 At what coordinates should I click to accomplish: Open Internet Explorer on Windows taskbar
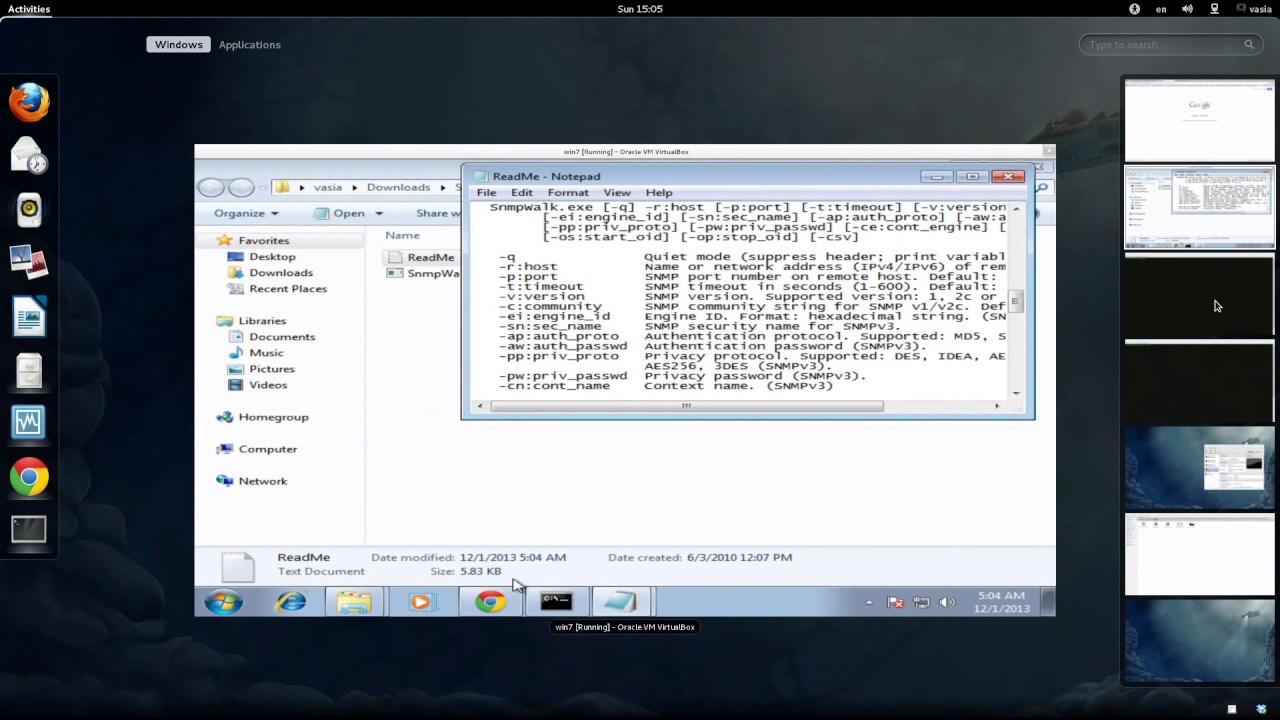coord(291,602)
